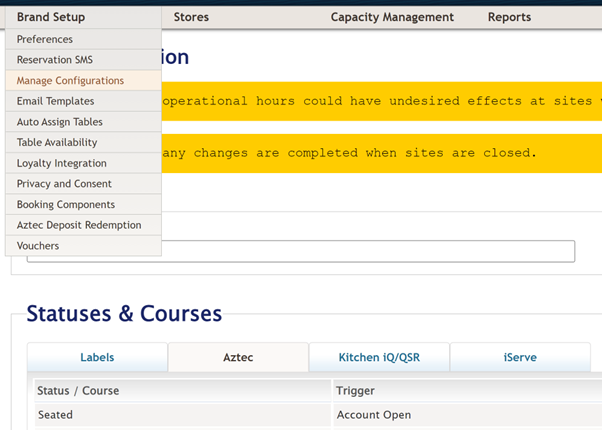Open the Vouchers menu entry
The image size is (602, 430).
pyautogui.click(x=83, y=246)
